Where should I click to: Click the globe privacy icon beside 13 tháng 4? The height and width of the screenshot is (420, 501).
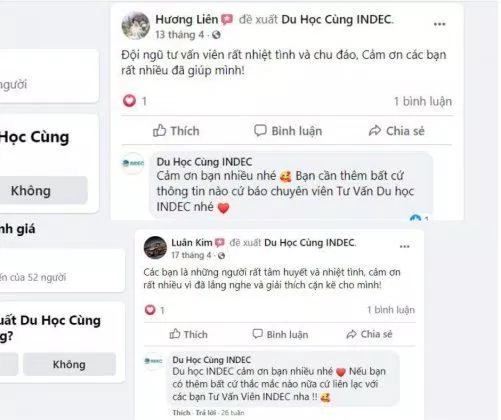(x=216, y=35)
